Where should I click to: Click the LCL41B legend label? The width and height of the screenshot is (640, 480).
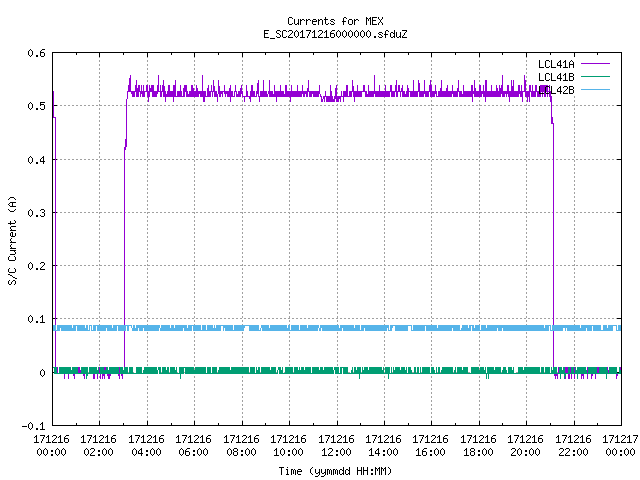pyautogui.click(x=556, y=77)
